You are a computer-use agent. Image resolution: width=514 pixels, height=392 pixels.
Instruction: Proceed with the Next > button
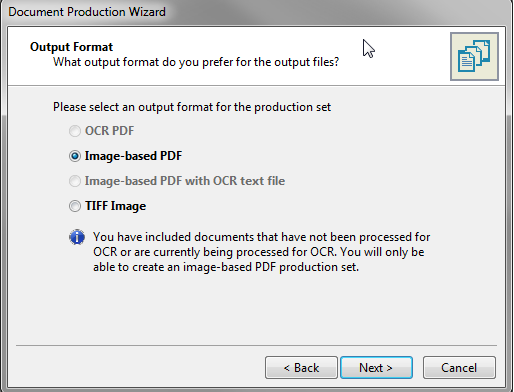pos(376,368)
